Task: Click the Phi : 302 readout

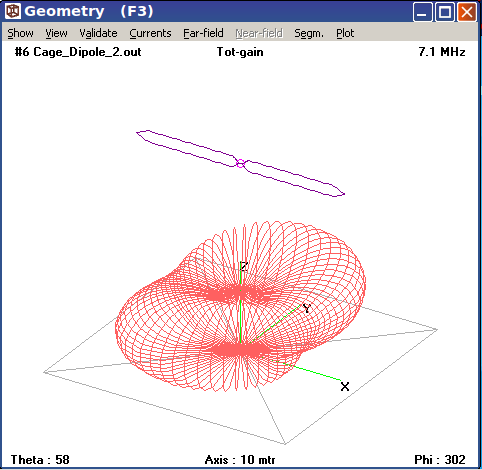Action: (440, 460)
